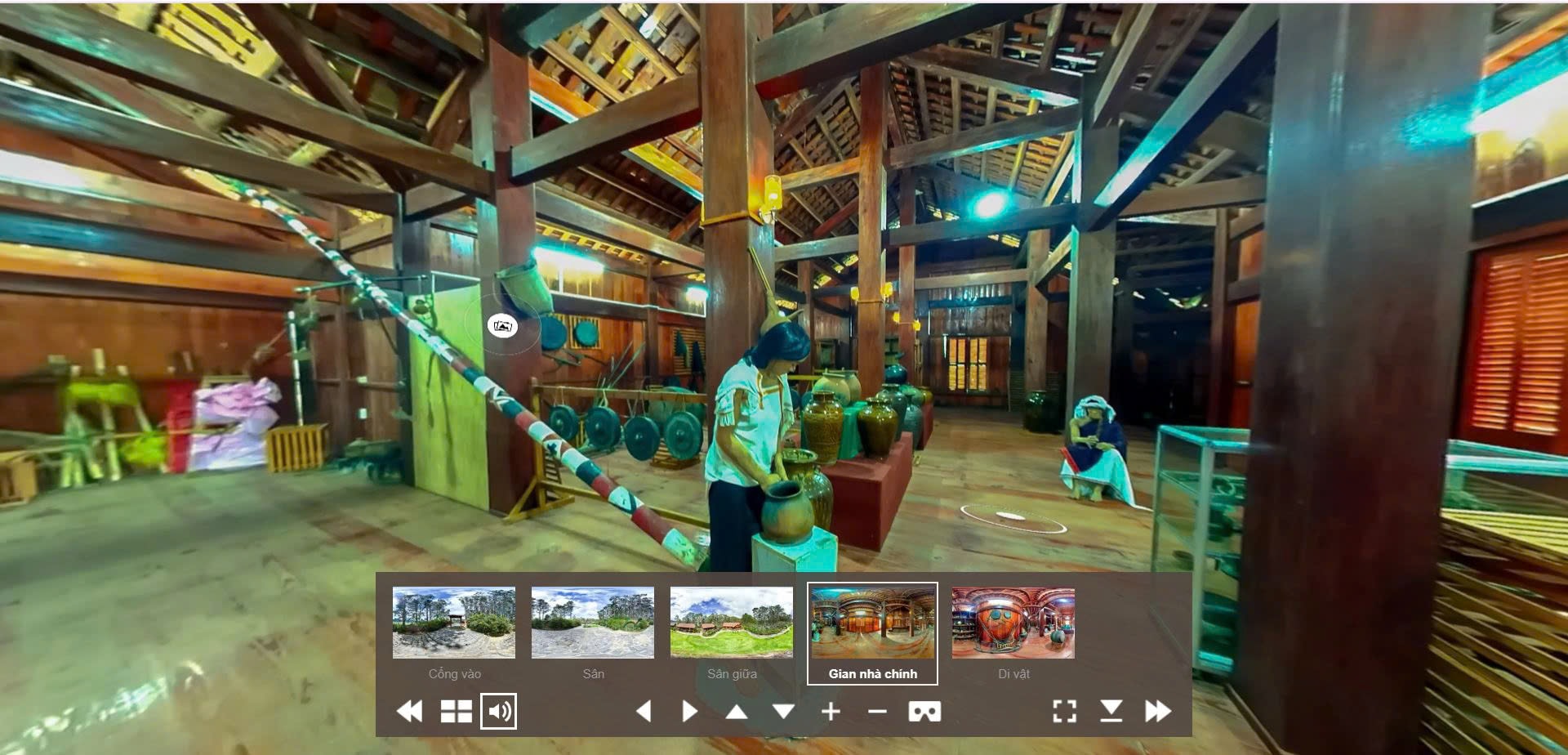The height and width of the screenshot is (755, 1568).
Task: Enable VR headset mode
Action: (x=924, y=712)
